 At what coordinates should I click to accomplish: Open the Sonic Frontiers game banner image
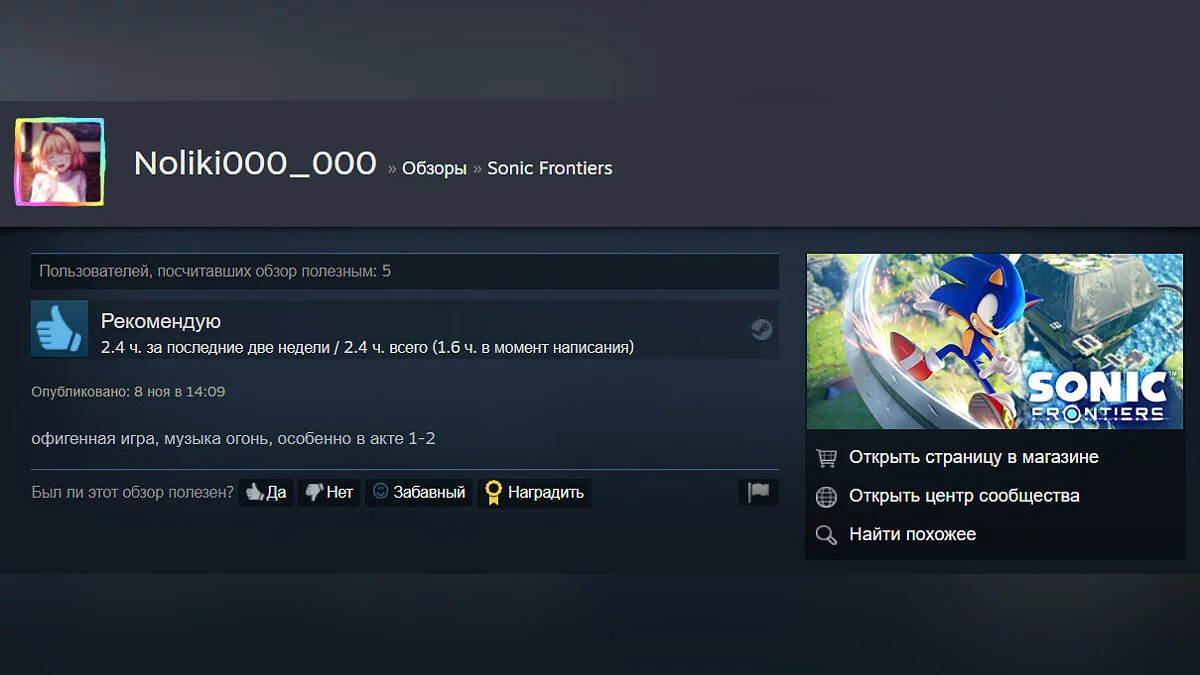(x=995, y=341)
